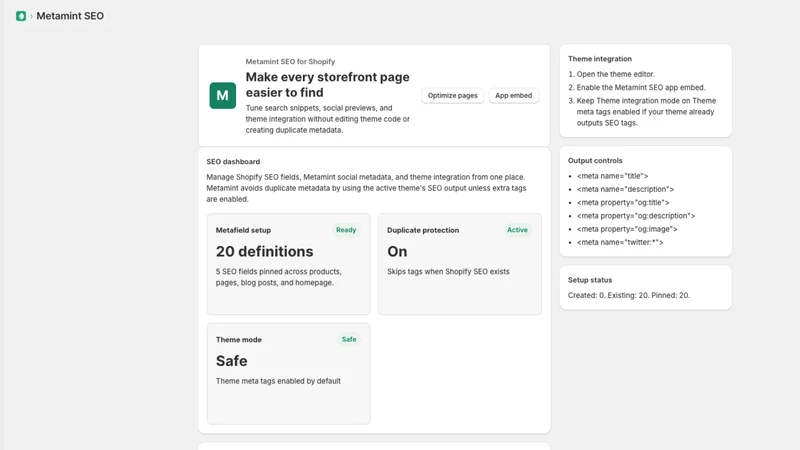
Task: Click 'Created: 0. Existing: 20. Pinned: 20.' text
Action: [x=629, y=295]
